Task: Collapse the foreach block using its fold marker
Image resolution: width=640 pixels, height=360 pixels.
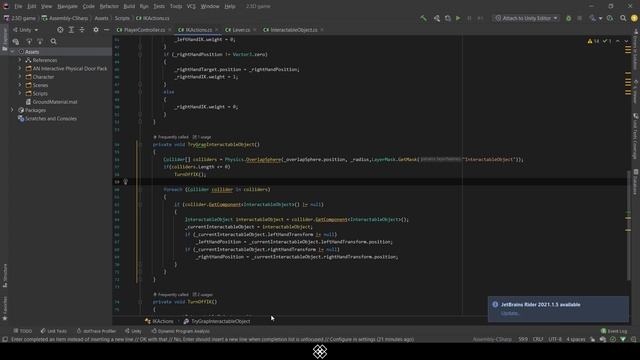Action: pos(140,189)
